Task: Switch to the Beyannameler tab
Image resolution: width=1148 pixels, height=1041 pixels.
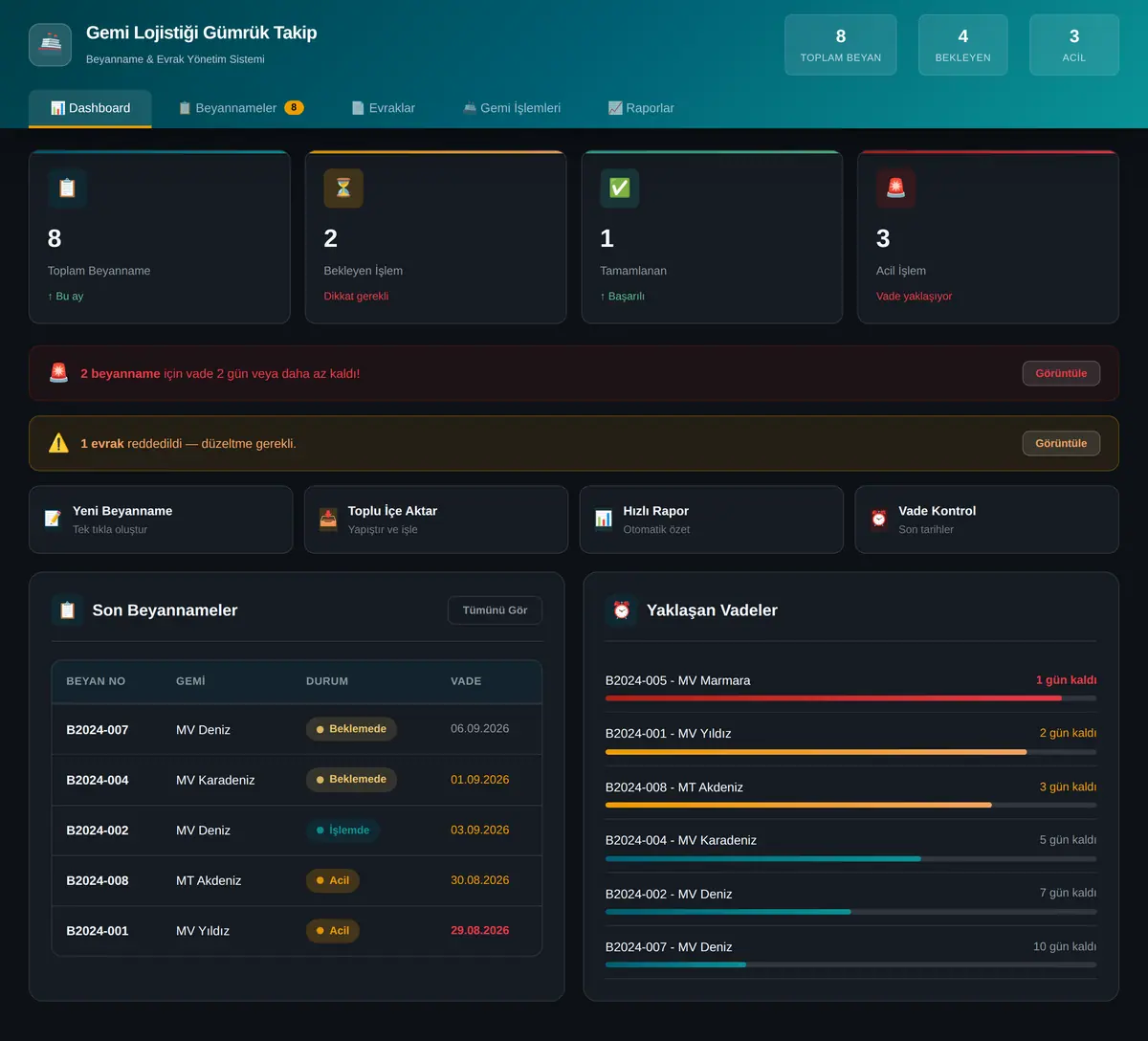Action: point(241,108)
